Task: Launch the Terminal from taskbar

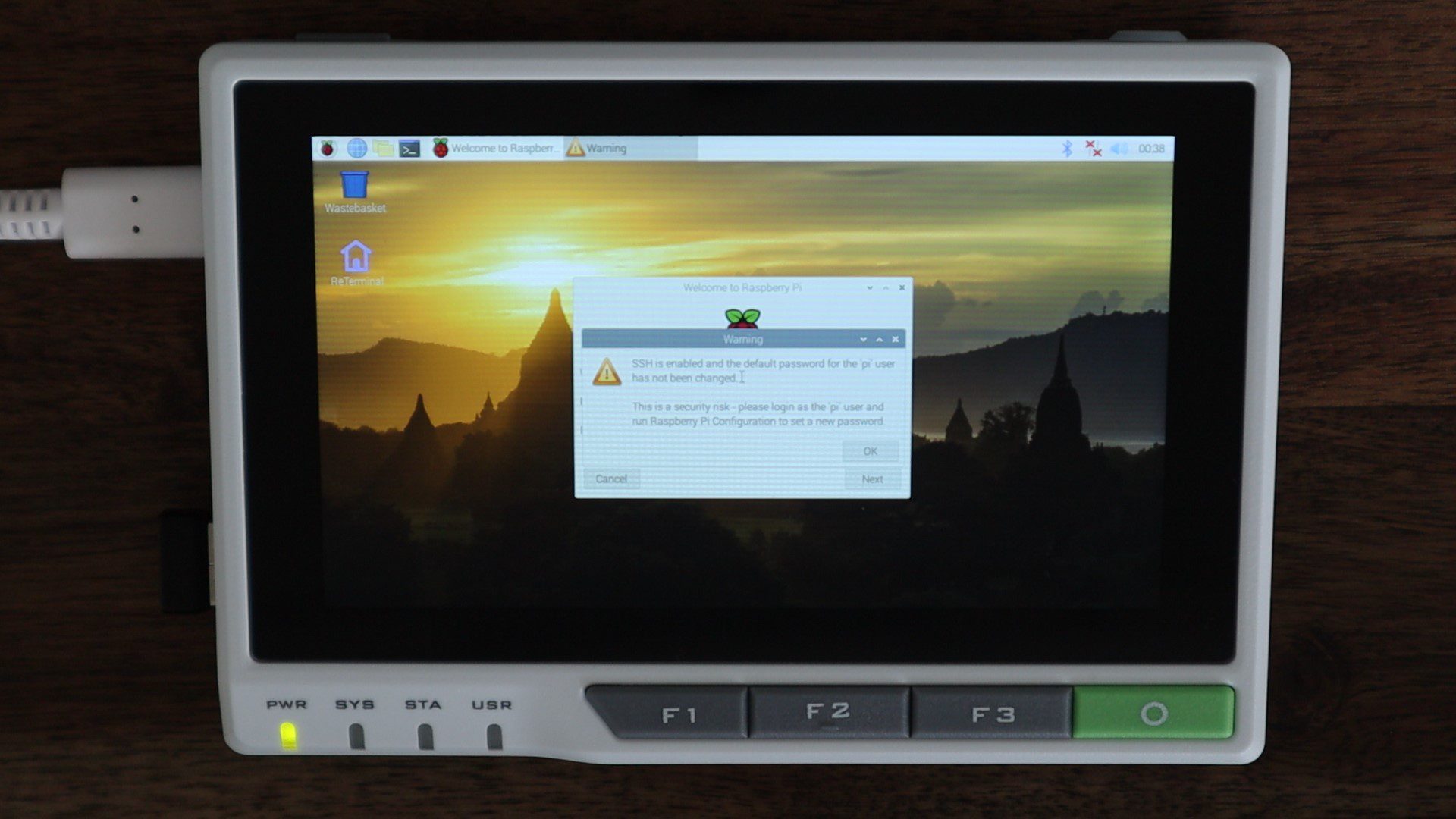Action: pyautogui.click(x=409, y=149)
